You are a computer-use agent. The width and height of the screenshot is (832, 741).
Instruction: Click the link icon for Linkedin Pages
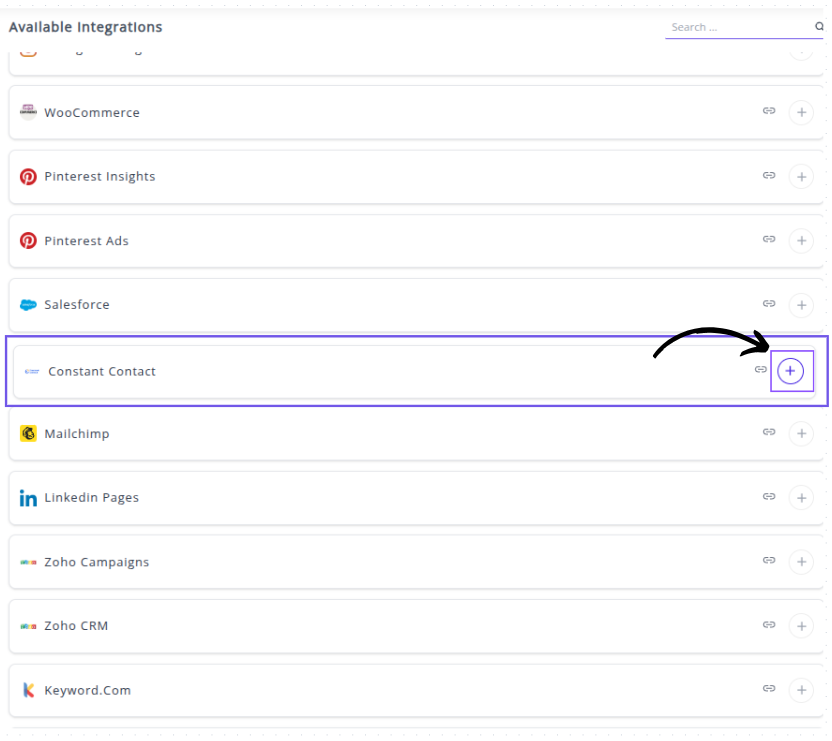pos(769,497)
